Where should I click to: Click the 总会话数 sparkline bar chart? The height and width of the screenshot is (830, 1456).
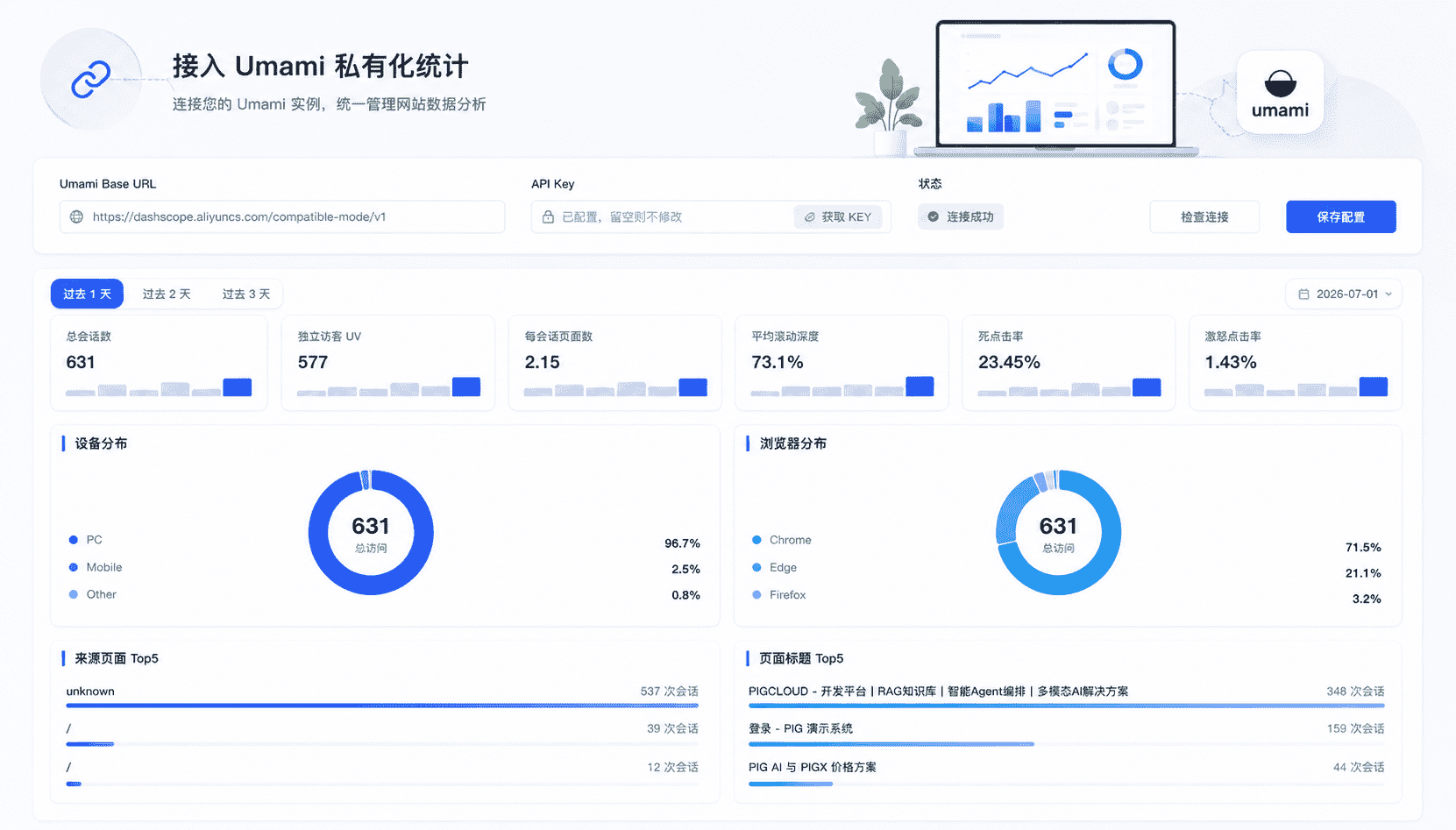(159, 387)
